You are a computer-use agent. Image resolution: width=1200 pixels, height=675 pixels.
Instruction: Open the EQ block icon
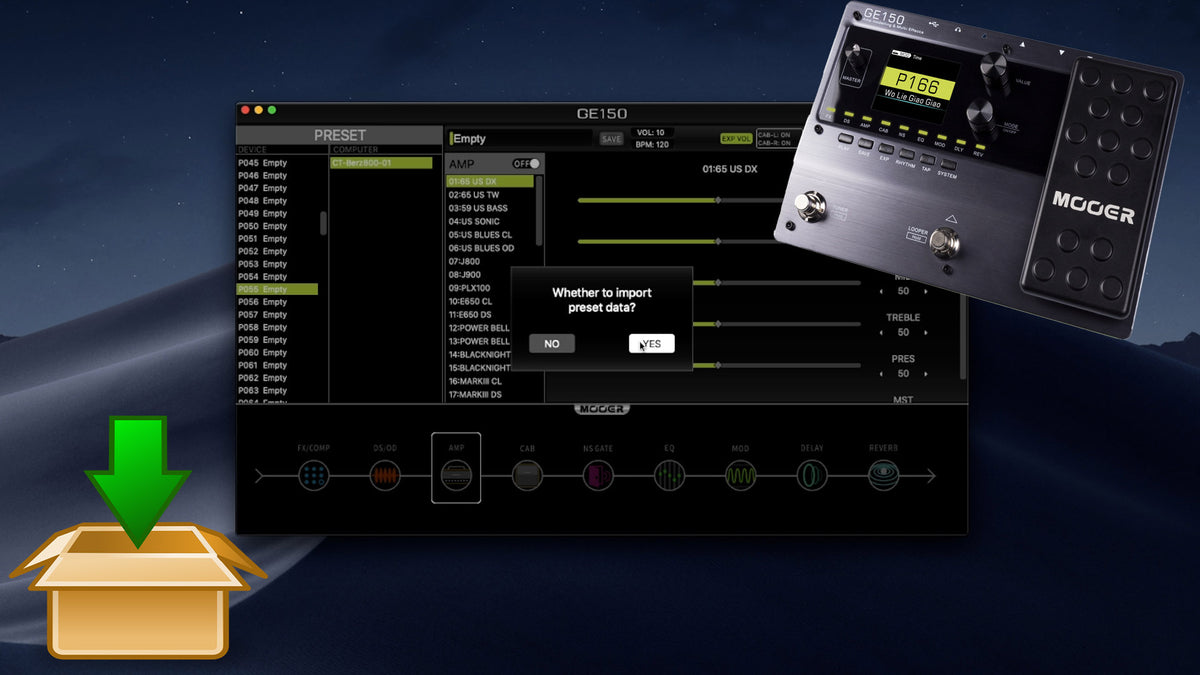click(669, 475)
